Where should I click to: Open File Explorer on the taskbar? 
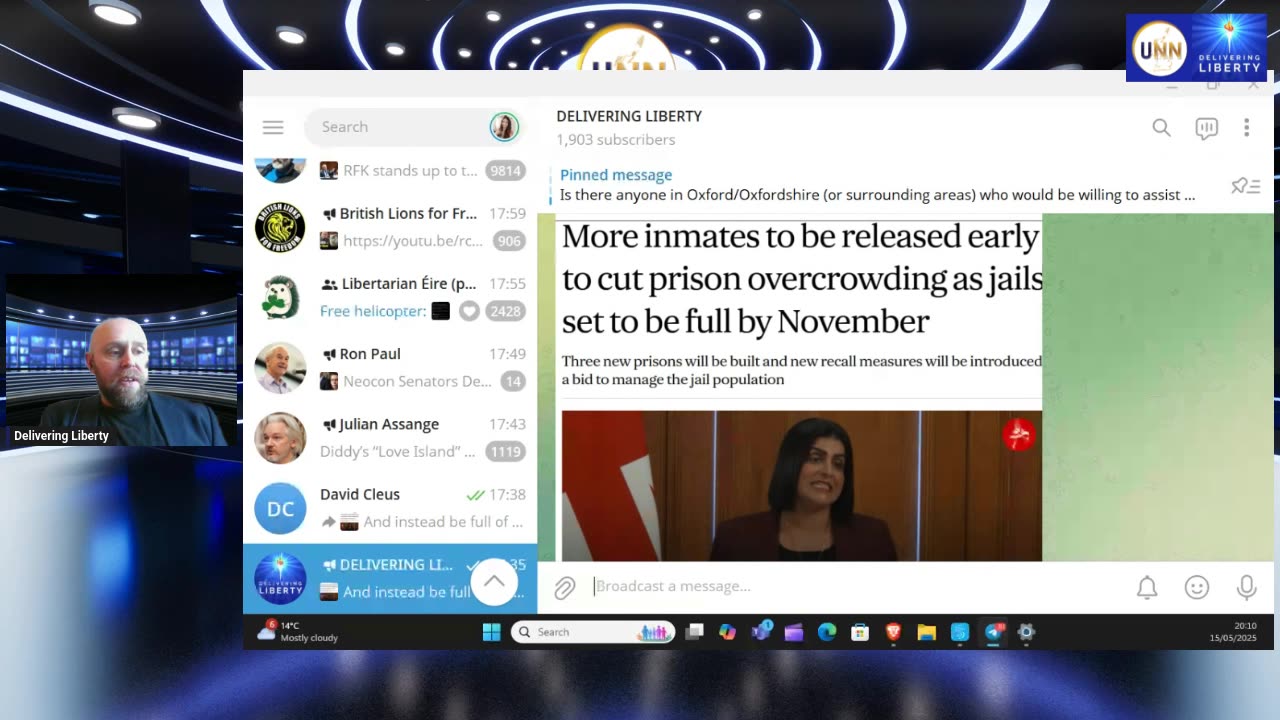[x=927, y=632]
